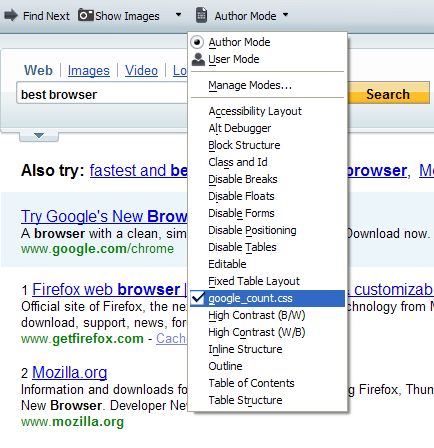The height and width of the screenshot is (448, 434).
Task: Click the Find Next arrow icon
Action: pos(11,15)
